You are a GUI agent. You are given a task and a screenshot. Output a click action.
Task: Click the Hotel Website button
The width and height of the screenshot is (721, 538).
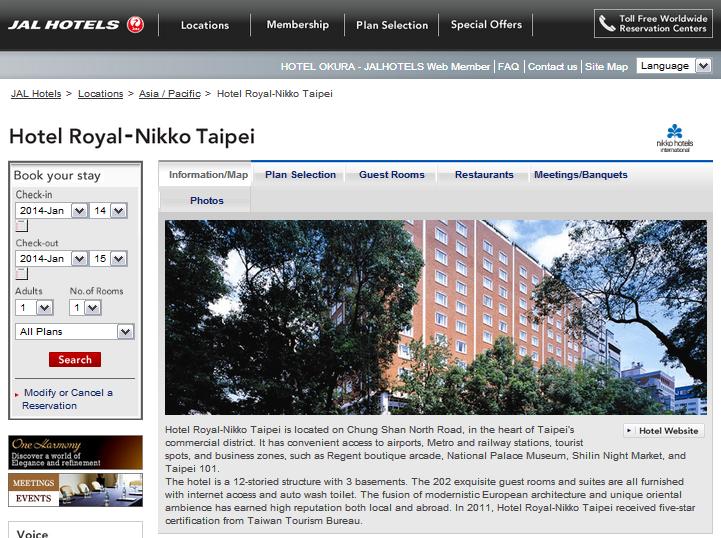[x=664, y=431]
